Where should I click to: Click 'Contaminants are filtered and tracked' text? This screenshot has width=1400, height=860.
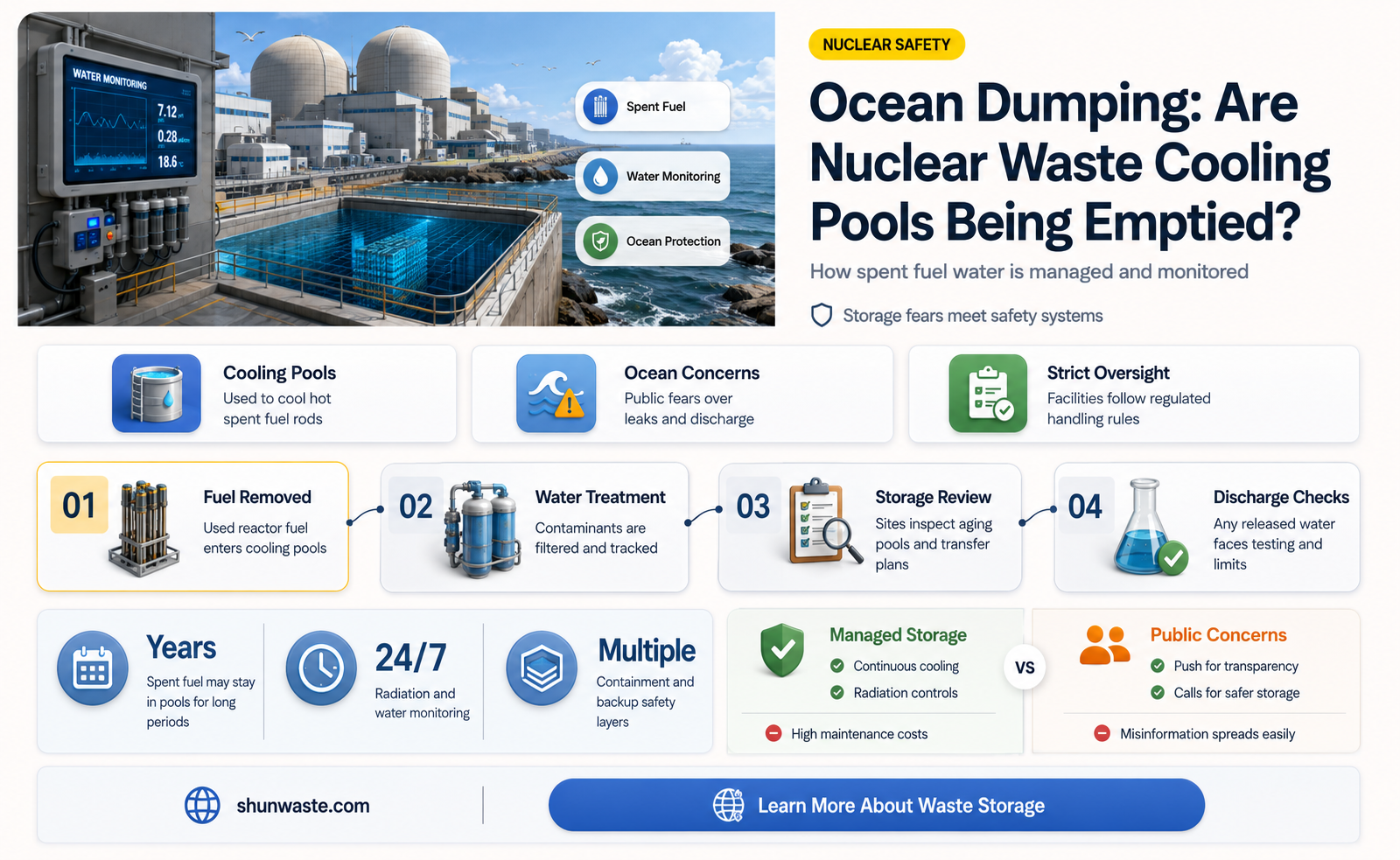pos(596,538)
